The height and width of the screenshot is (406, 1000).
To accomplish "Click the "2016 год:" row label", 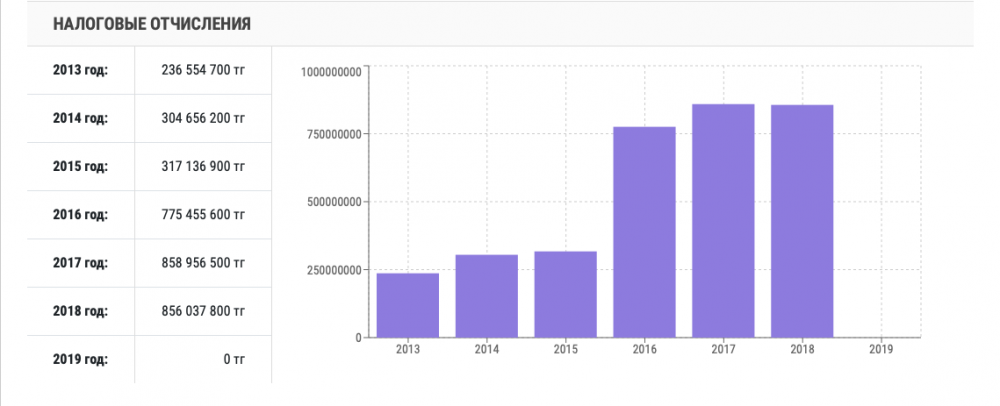I will (x=80, y=214).
